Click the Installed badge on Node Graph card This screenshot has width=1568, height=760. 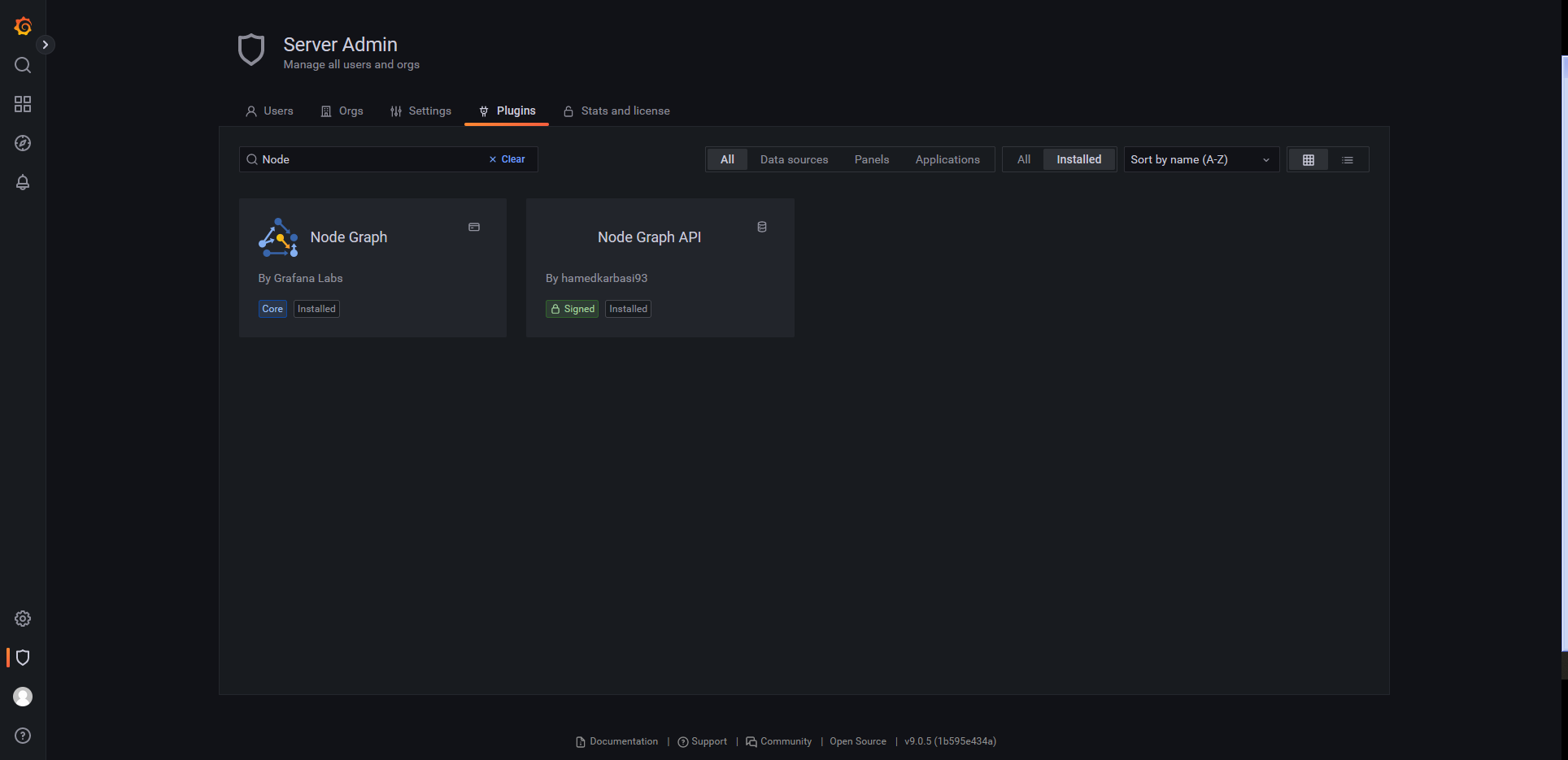coord(316,309)
